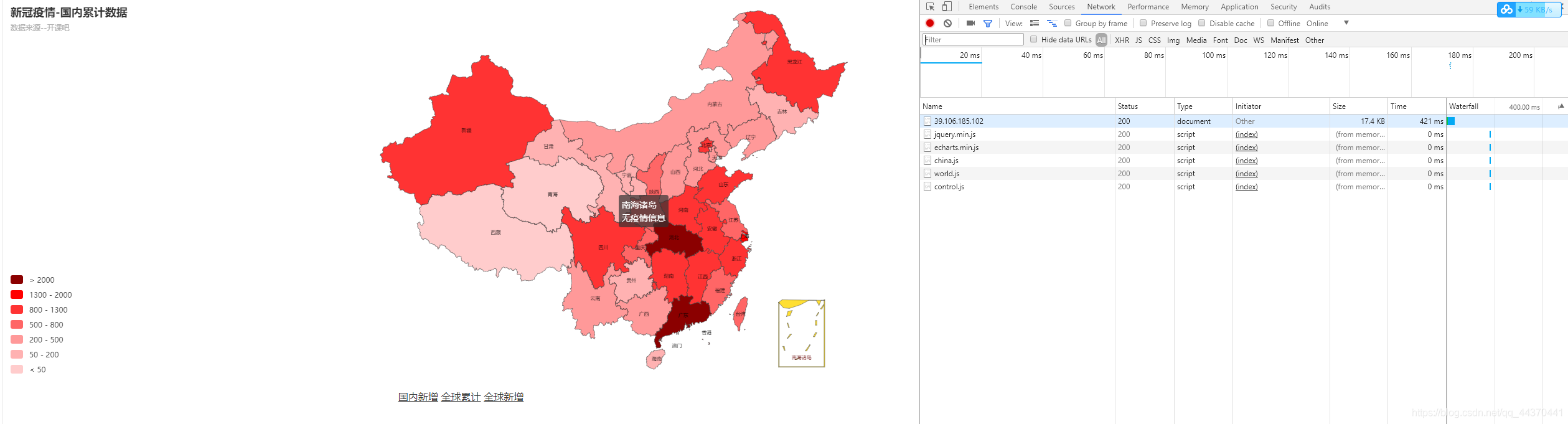Switch to the Console tab
This screenshot has height=424, width=1568.
click(1023, 7)
